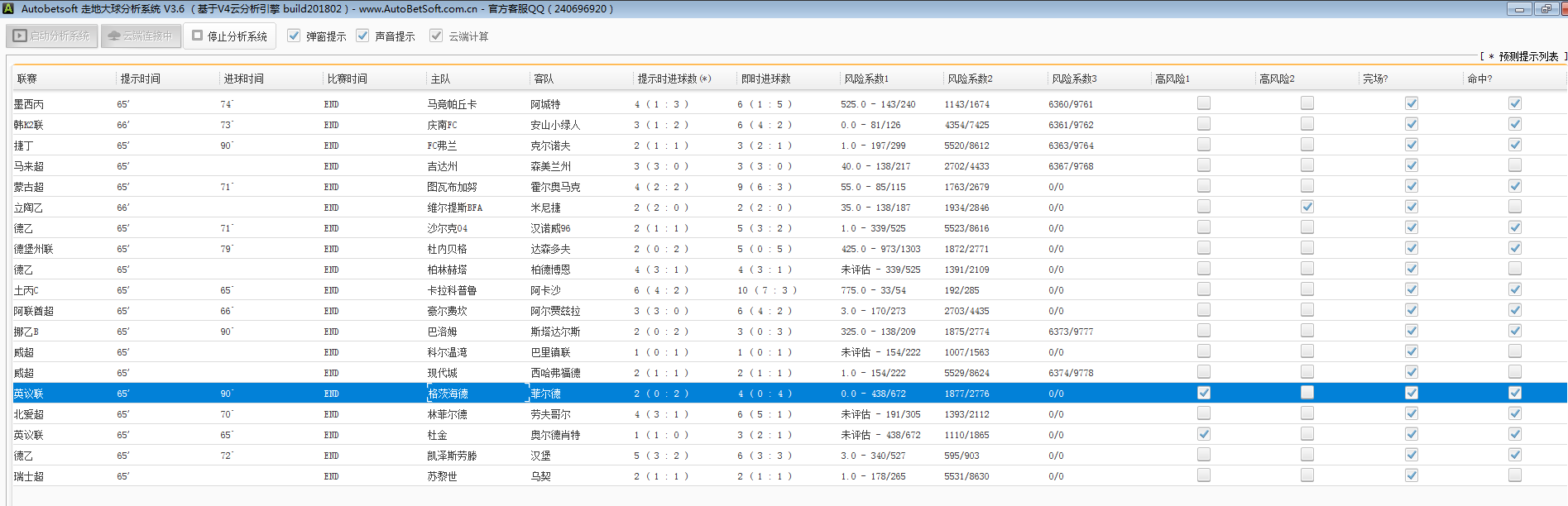
Task: Uncheck 高风险1 in the 杜金 match row
Action: point(1204,434)
